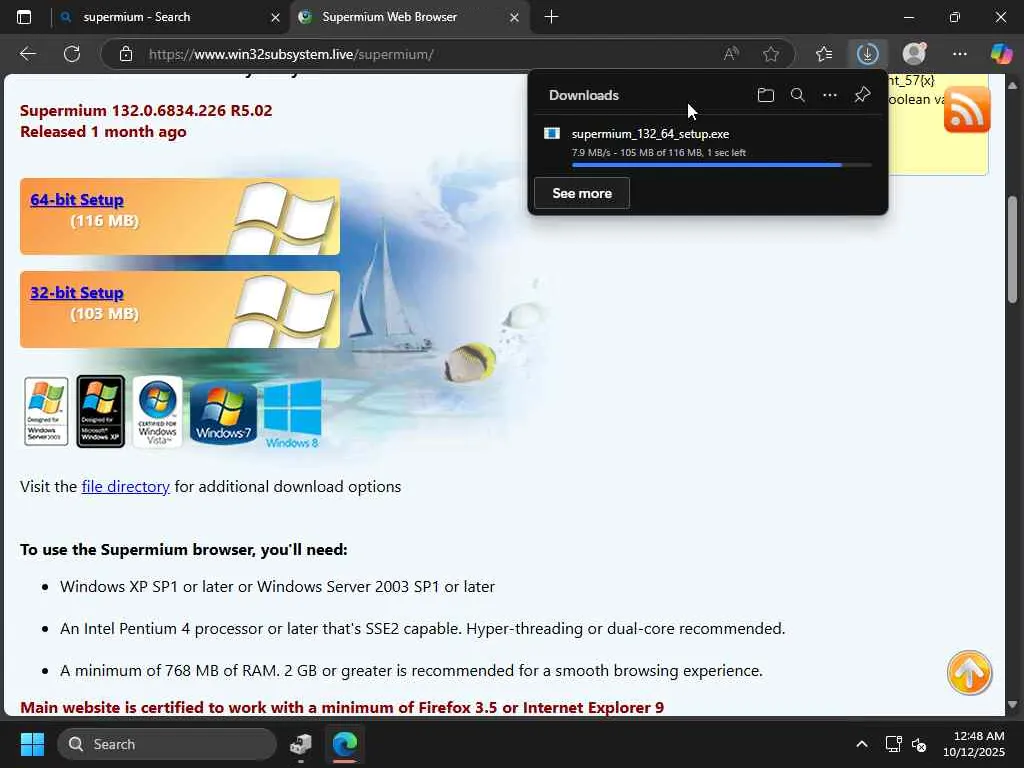Click the page vertical scrollbar thumb
1024x768 pixels.
1012,248
